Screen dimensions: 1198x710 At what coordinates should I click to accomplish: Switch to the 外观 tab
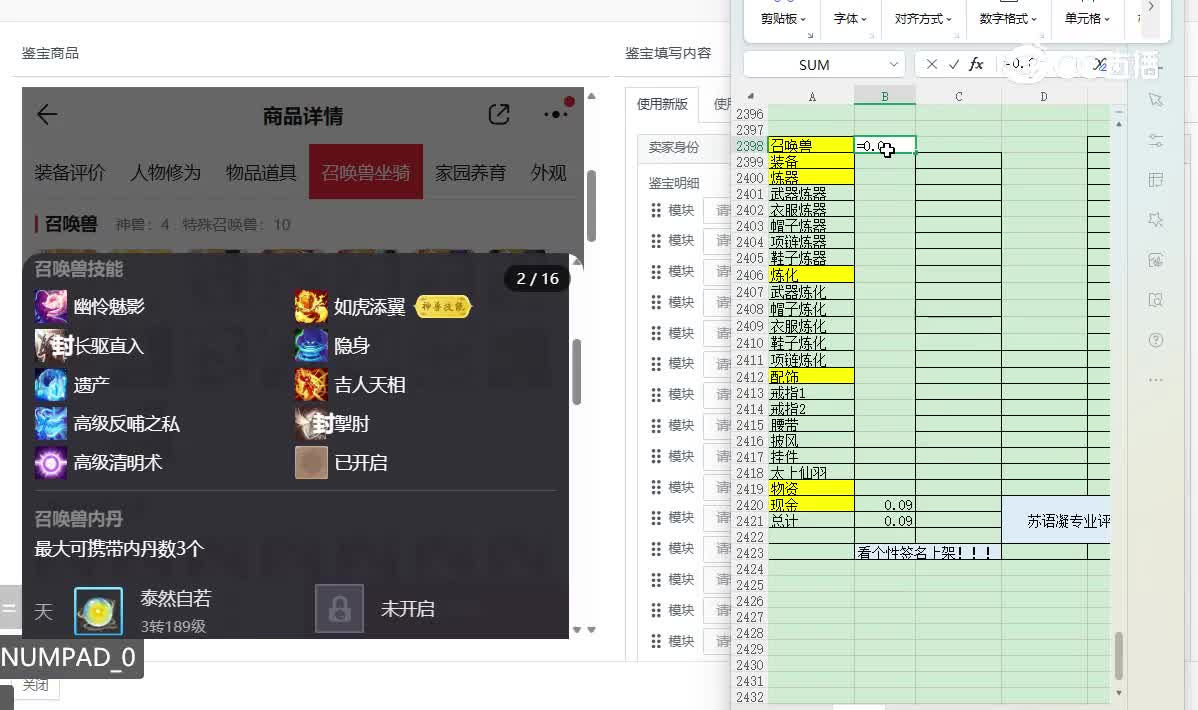[549, 173]
